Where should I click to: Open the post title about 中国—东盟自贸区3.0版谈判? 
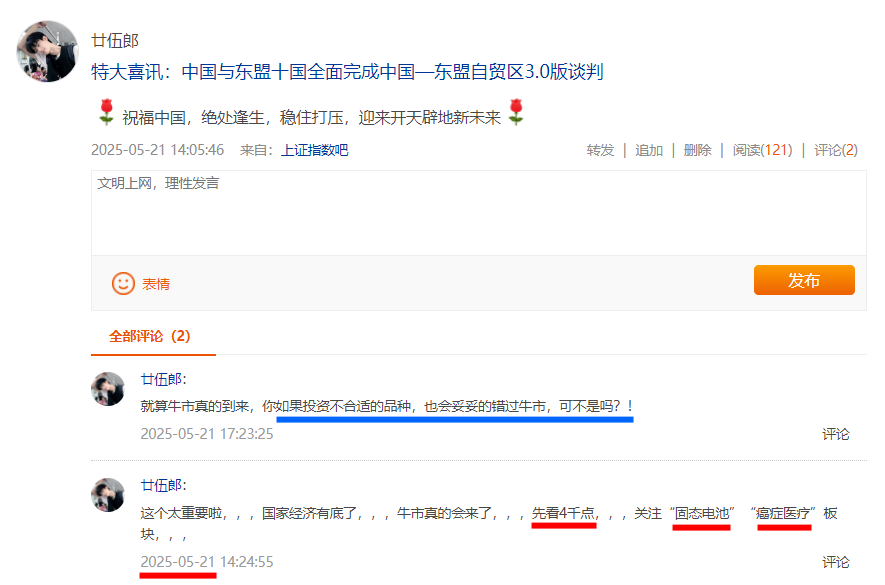347,72
